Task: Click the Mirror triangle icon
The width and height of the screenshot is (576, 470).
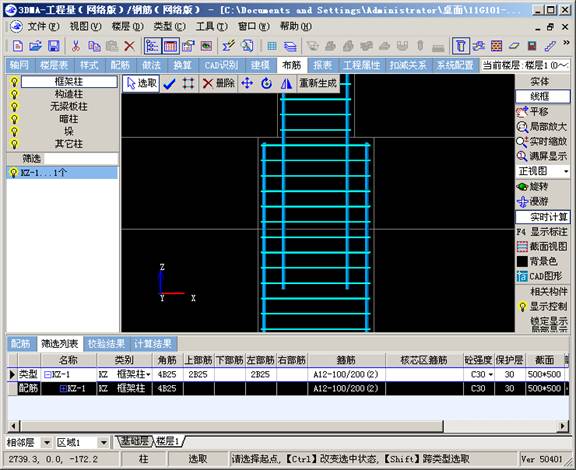Action: coord(286,84)
